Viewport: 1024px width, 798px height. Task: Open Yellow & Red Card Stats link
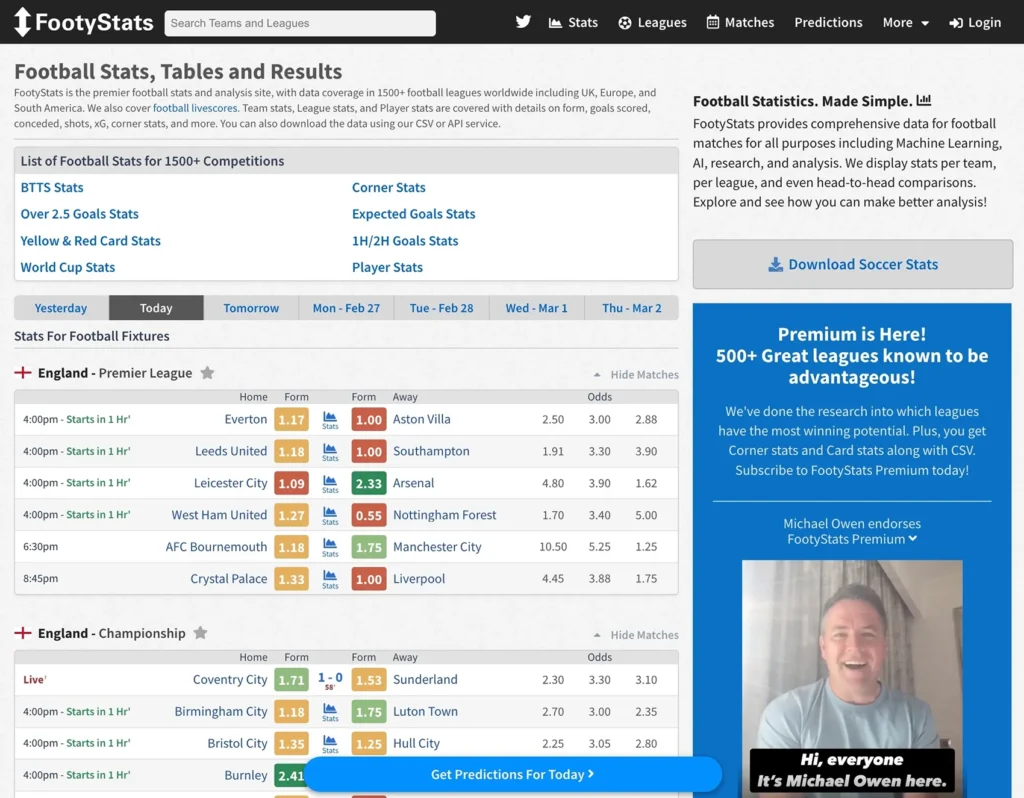pyautogui.click(x=90, y=241)
